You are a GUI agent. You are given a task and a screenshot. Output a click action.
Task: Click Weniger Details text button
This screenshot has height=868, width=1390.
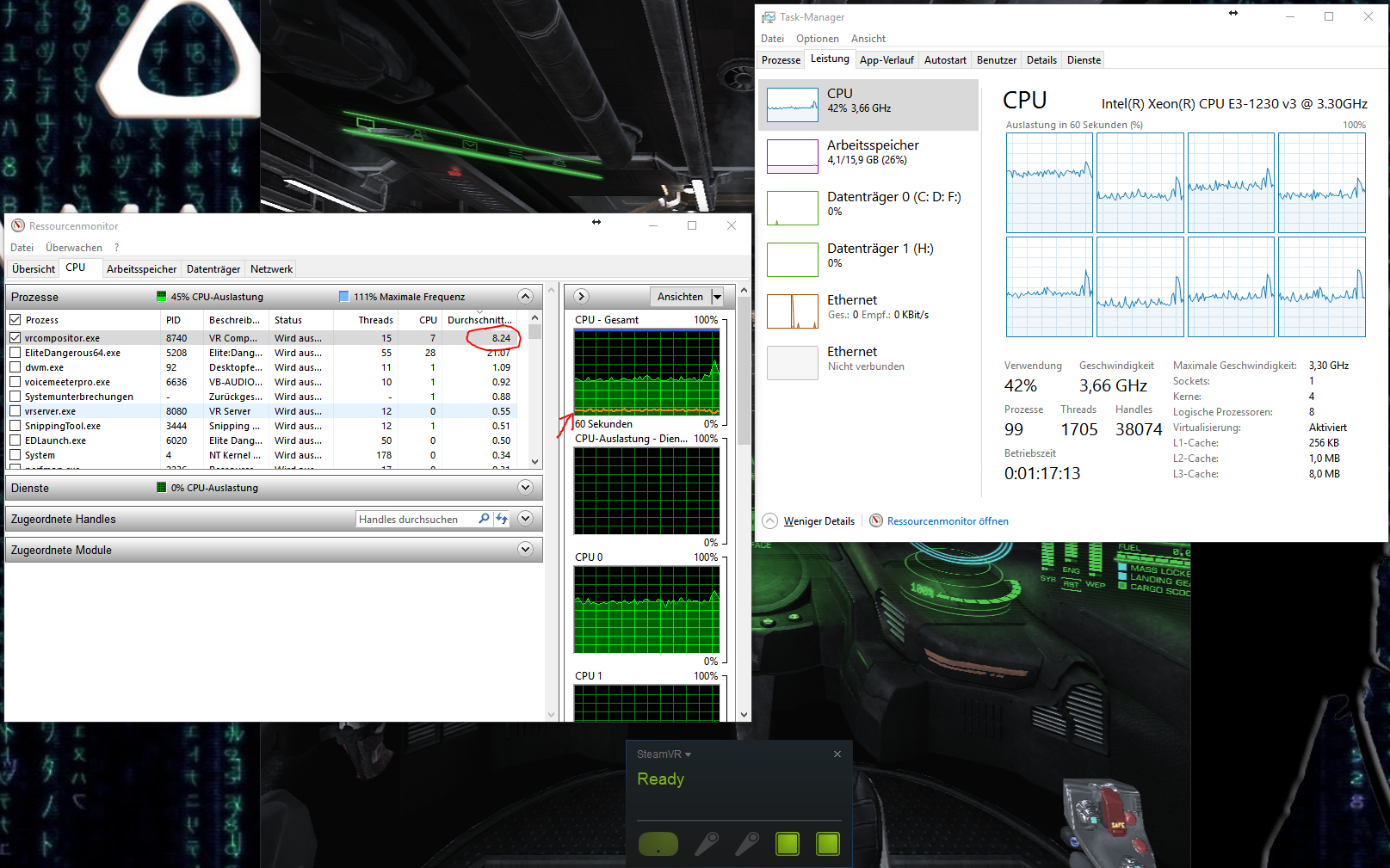click(x=819, y=521)
